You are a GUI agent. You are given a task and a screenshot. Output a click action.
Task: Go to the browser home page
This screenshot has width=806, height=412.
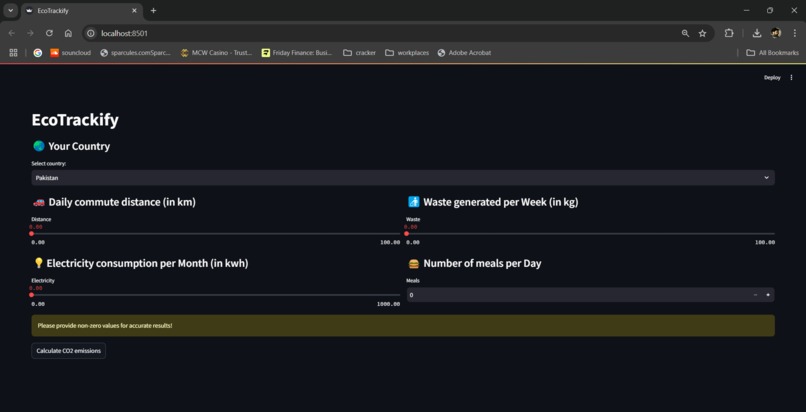pos(68,33)
